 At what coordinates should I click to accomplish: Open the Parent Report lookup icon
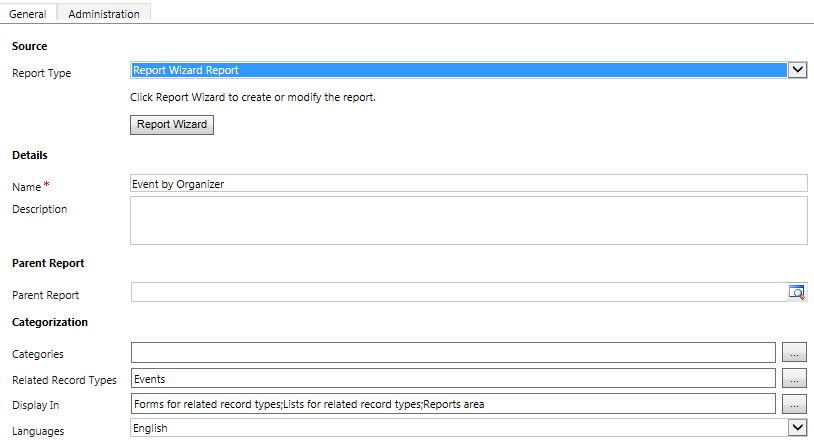796,292
